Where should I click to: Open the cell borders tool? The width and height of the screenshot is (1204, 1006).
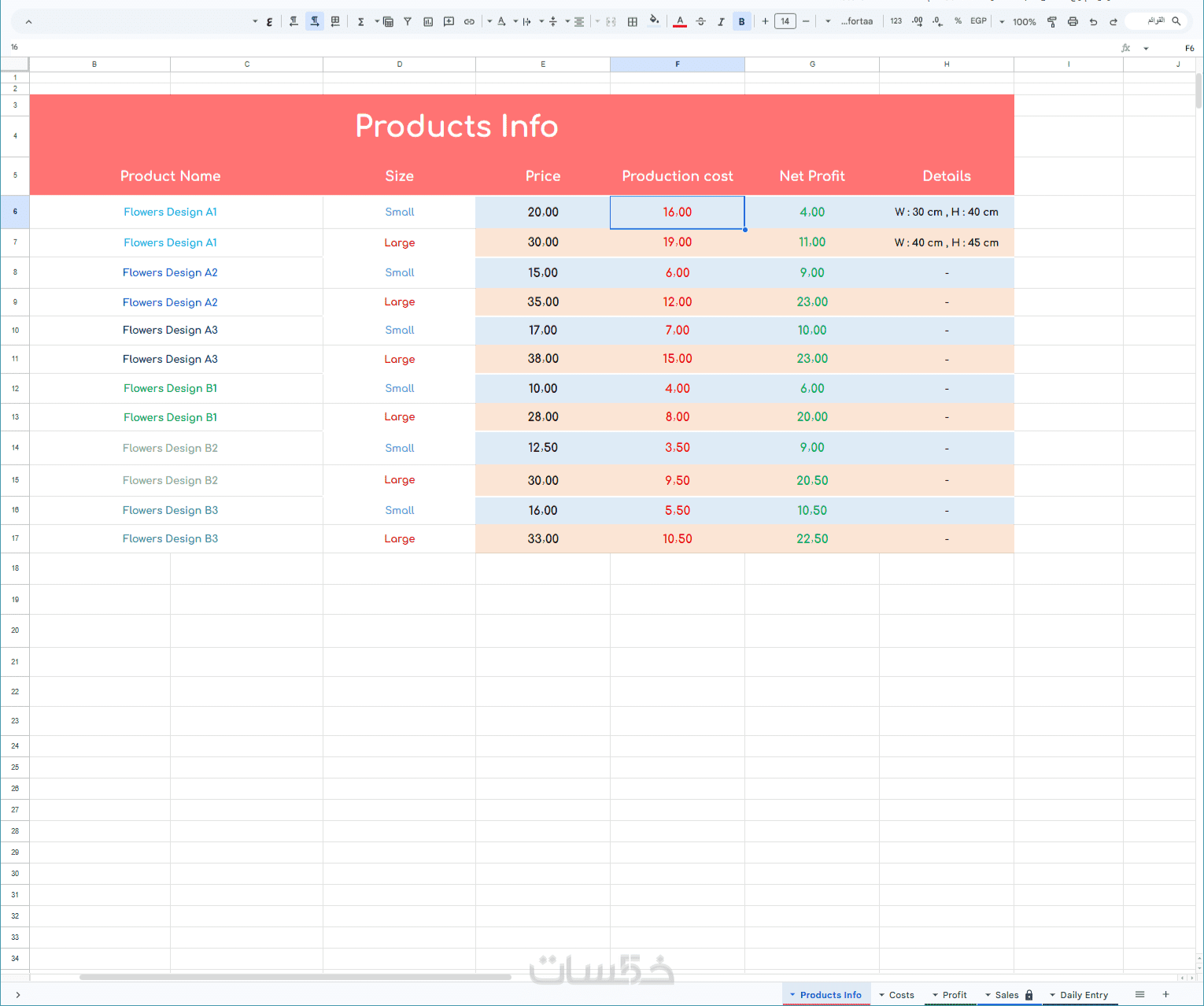click(x=633, y=21)
